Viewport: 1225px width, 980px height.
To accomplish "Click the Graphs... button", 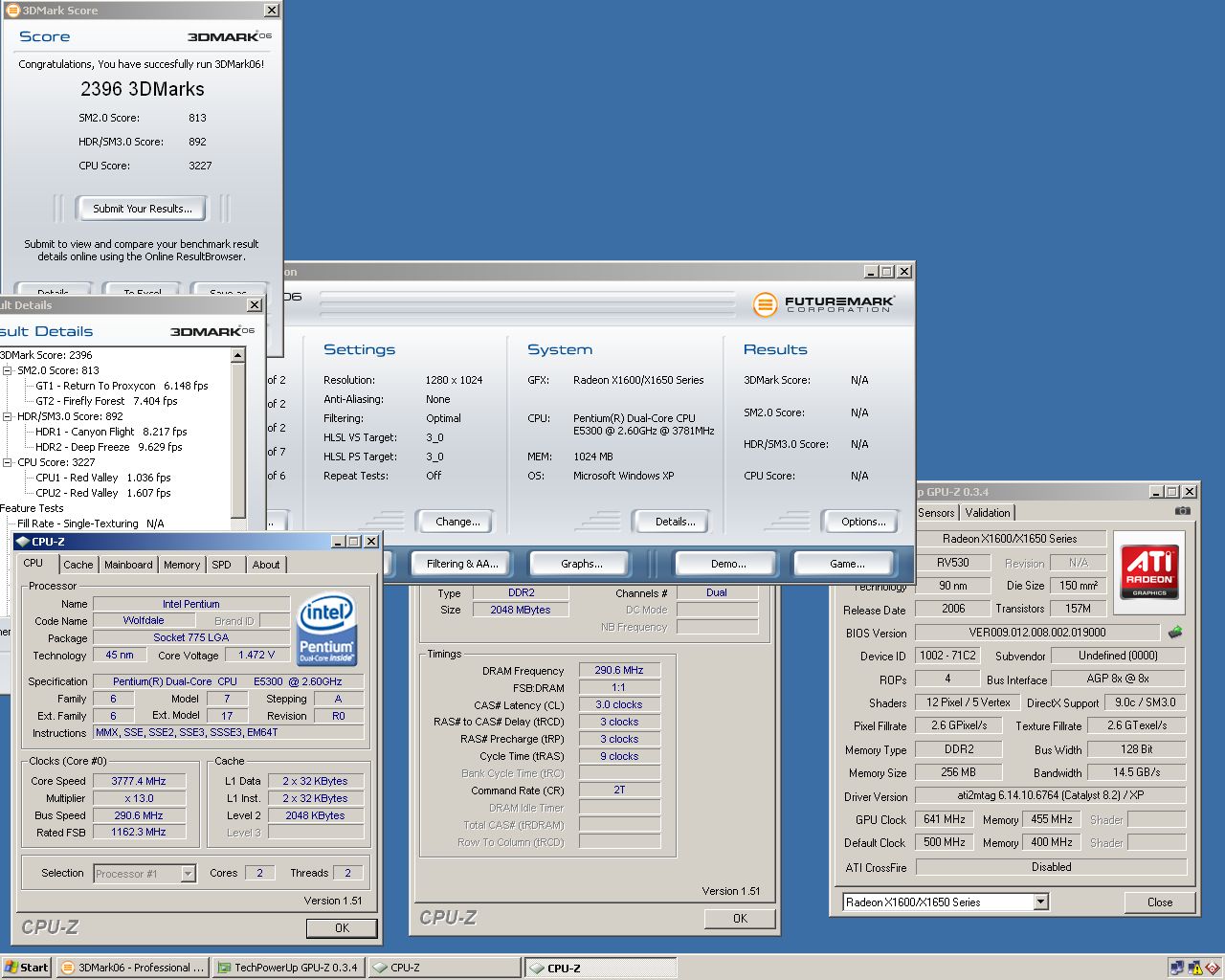I will (x=581, y=564).
